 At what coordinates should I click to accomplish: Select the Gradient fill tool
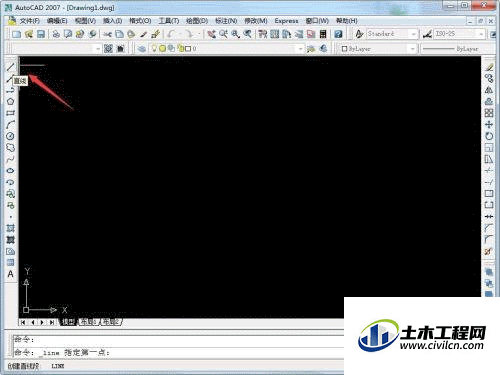(10, 240)
